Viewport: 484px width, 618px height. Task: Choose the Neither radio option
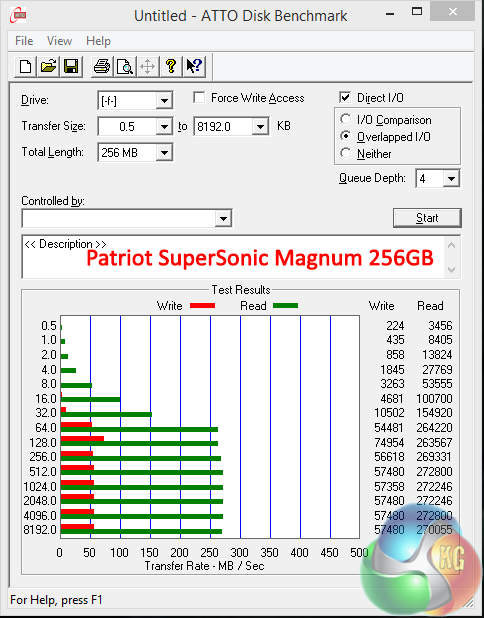(x=346, y=153)
